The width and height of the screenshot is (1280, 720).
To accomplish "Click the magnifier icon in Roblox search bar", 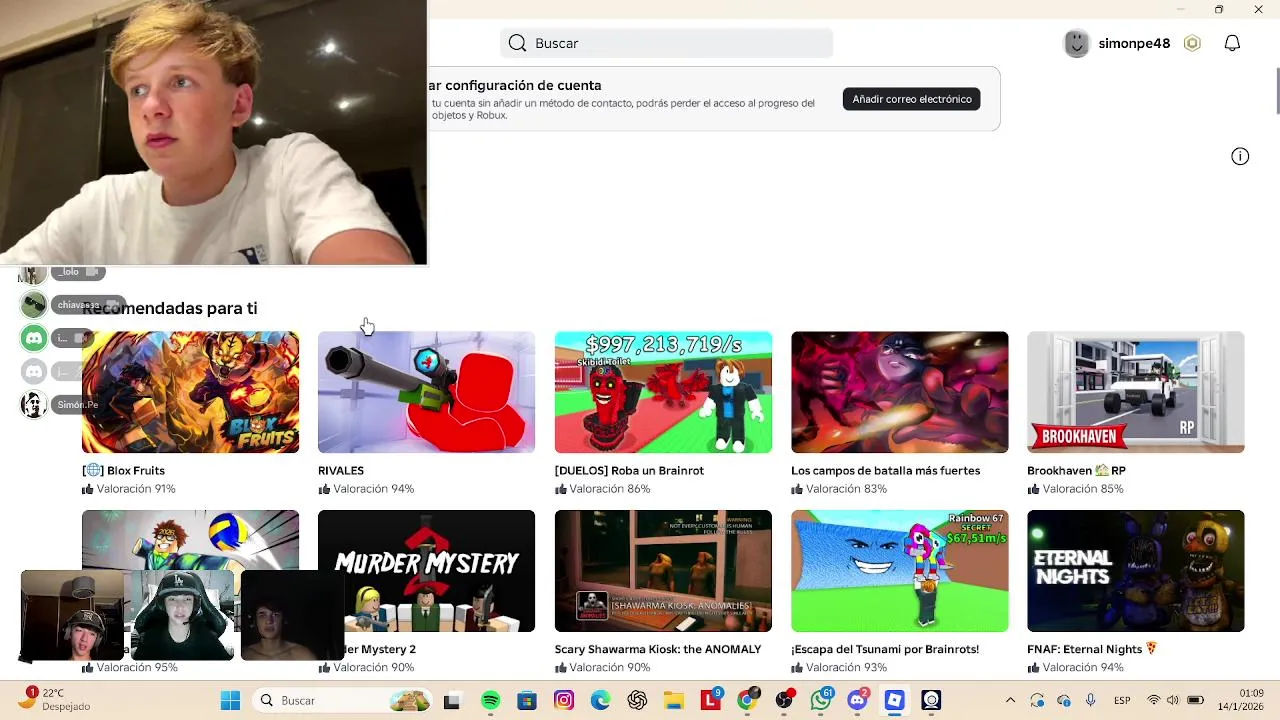I will point(517,43).
